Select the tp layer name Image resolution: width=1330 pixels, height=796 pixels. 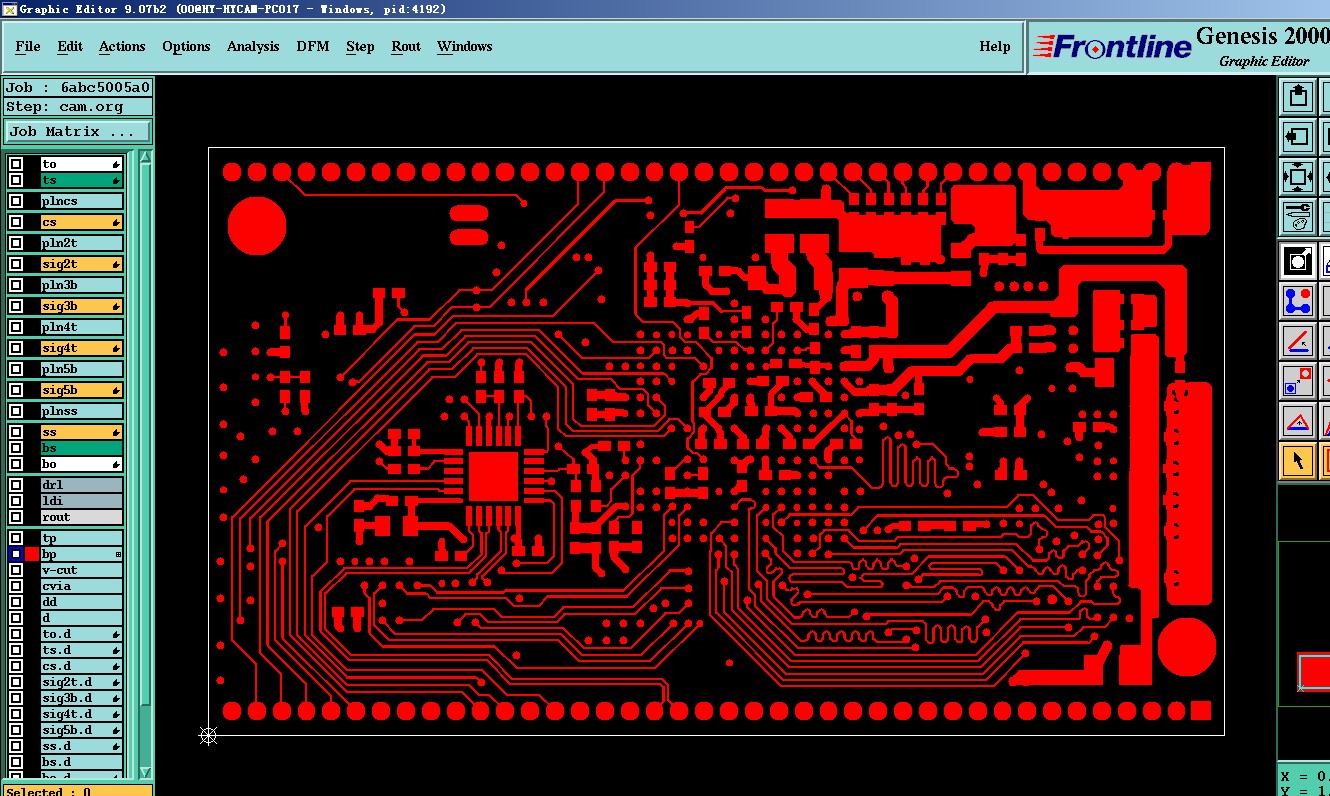click(82, 538)
